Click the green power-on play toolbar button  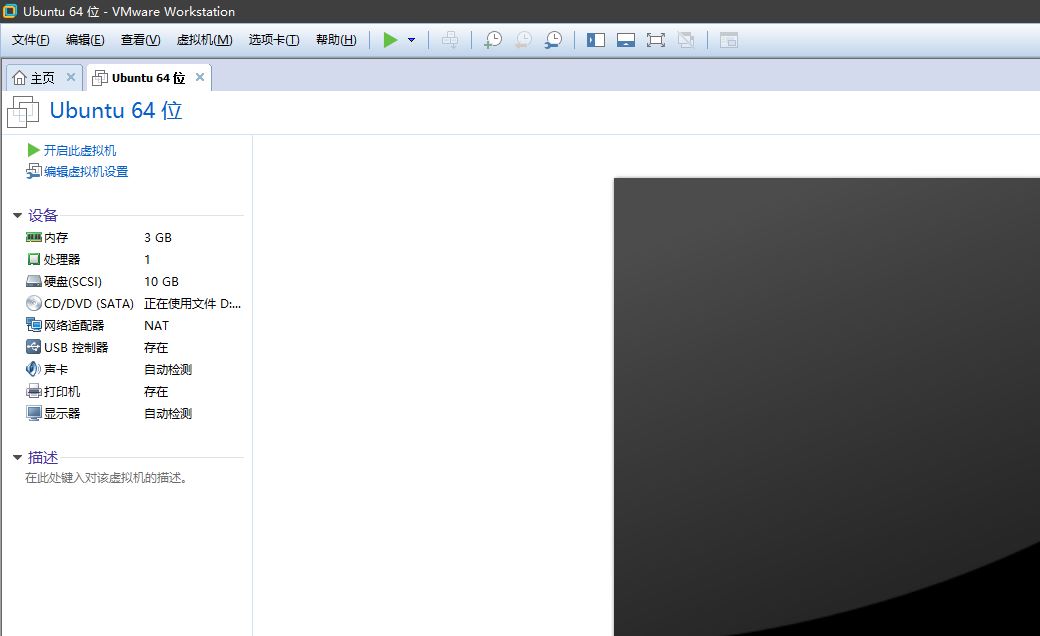pyautogui.click(x=391, y=40)
